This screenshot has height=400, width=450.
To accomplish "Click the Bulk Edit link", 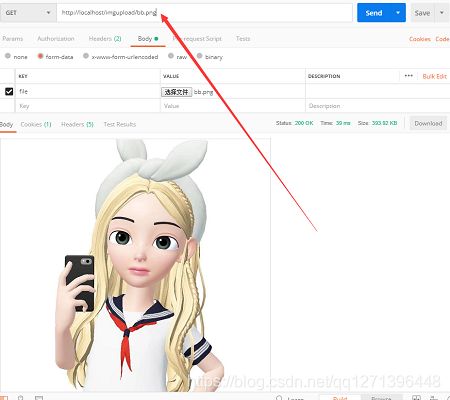I will click(x=434, y=76).
